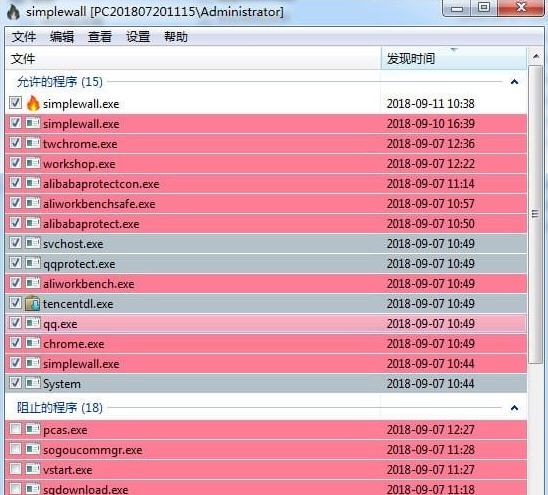The width and height of the screenshot is (548, 495).
Task: Click the icon beside alibabaprotectcon.exe
Action: (33, 183)
